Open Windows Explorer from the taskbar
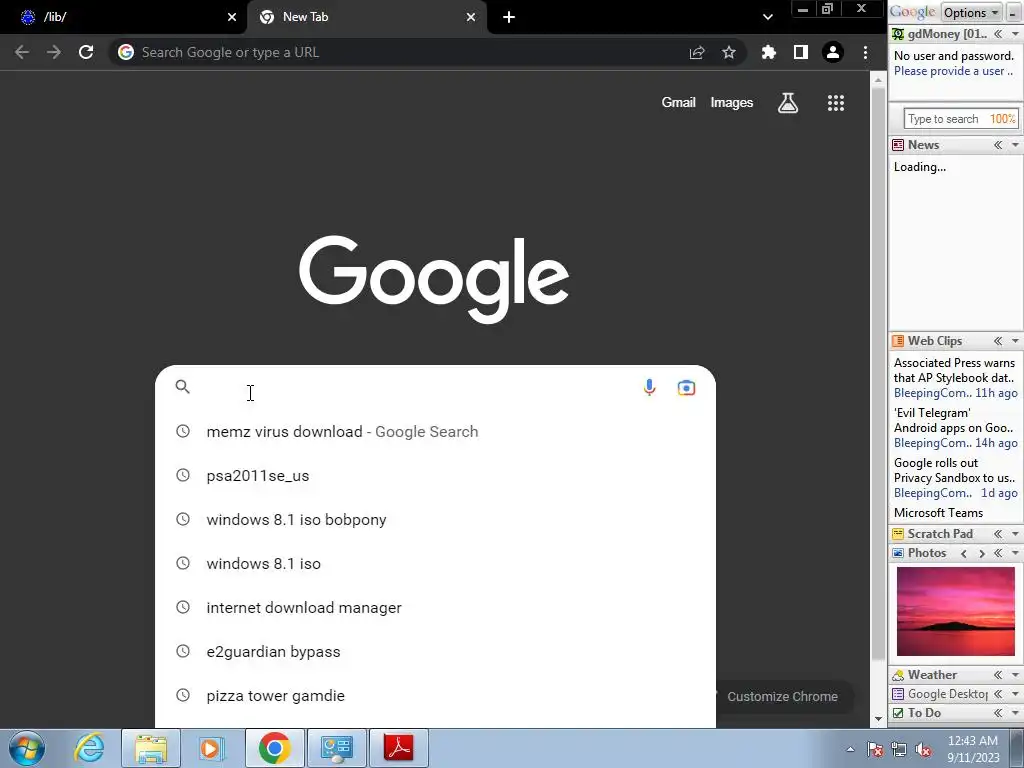 point(151,748)
